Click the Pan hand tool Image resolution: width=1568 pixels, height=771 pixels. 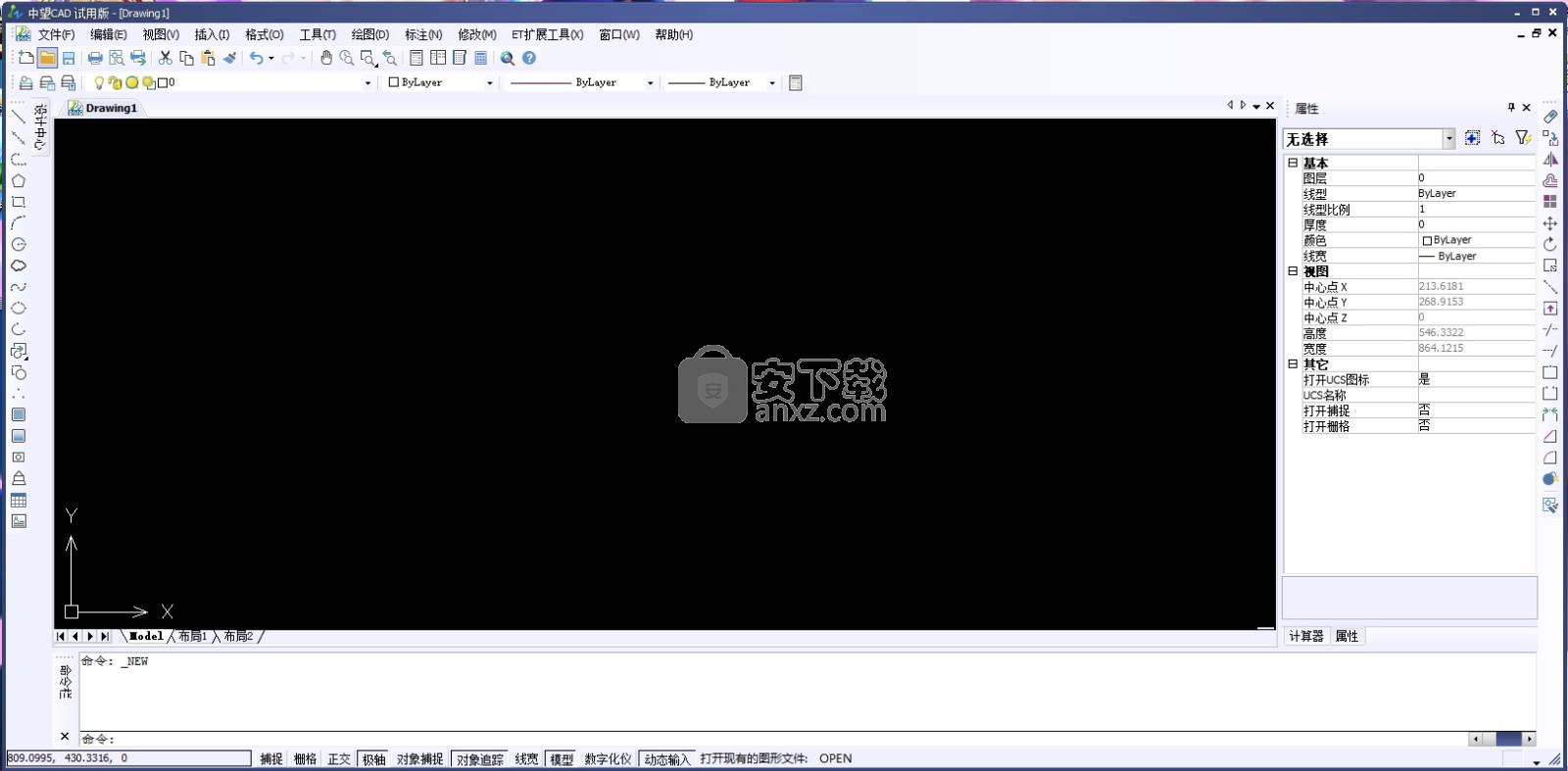point(326,58)
